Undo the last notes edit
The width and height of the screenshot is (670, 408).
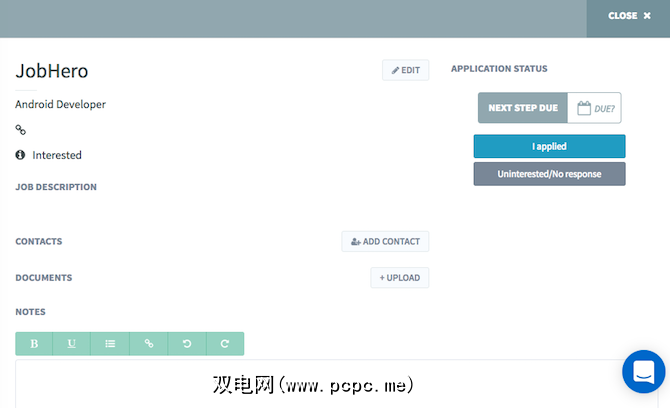click(187, 343)
